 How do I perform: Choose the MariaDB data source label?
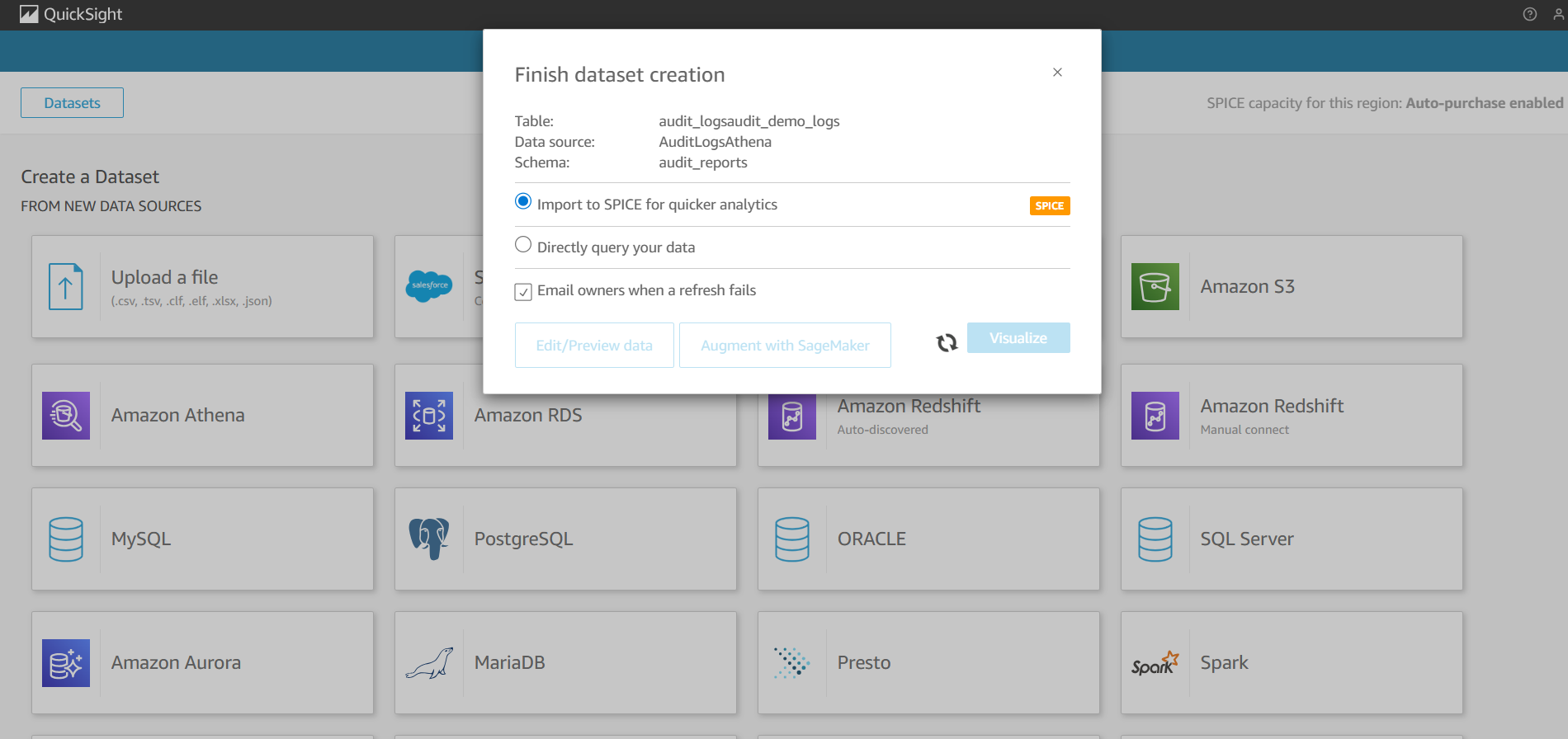[509, 662]
